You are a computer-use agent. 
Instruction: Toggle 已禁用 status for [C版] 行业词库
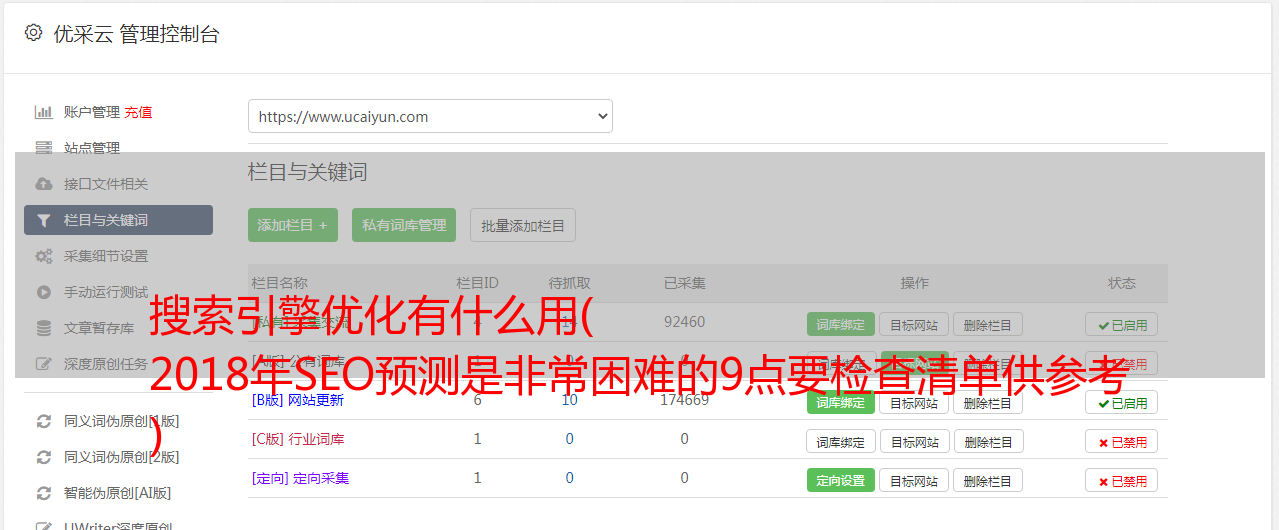click(1122, 441)
